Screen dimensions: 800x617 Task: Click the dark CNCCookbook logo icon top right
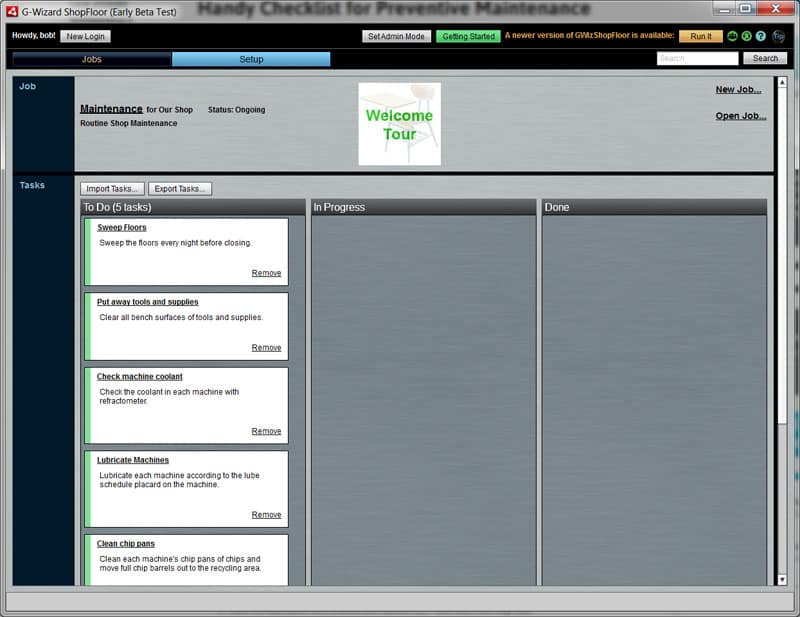point(777,36)
